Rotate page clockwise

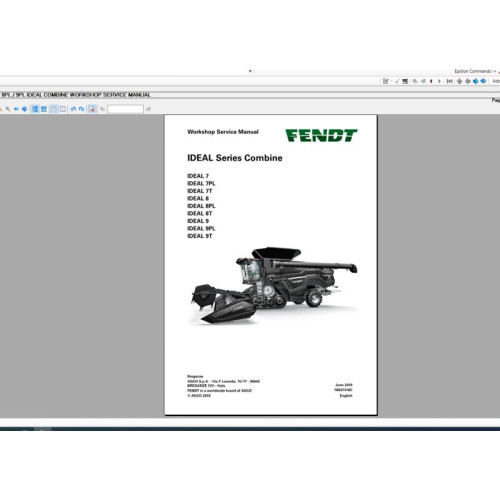point(81,109)
